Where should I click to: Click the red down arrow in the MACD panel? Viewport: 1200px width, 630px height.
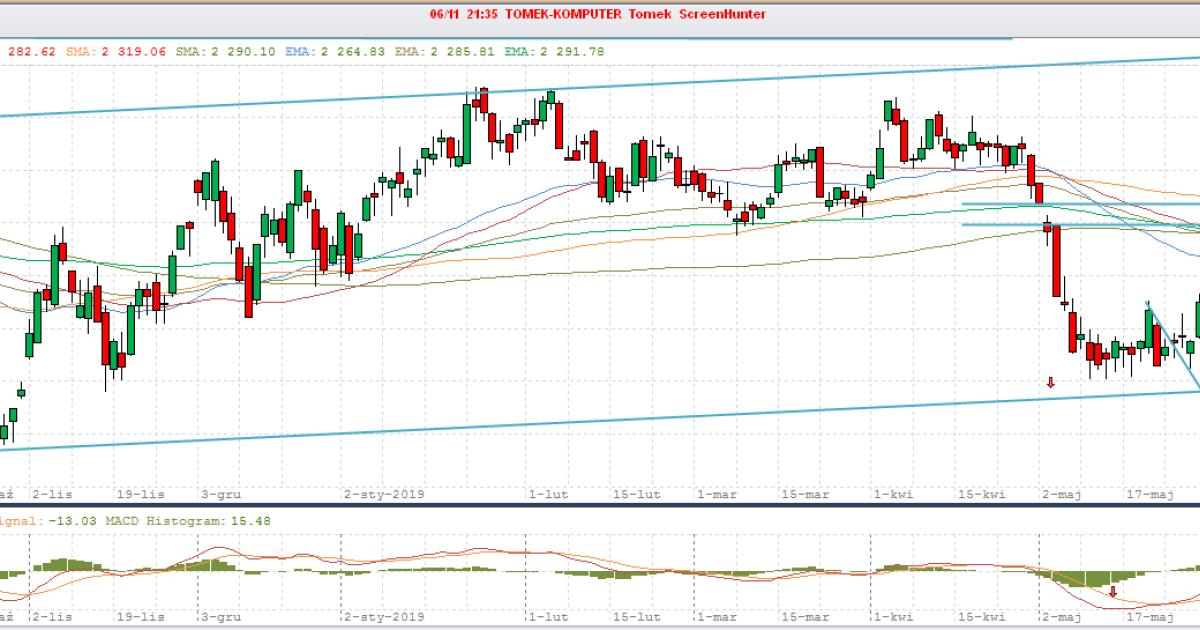click(x=1113, y=592)
